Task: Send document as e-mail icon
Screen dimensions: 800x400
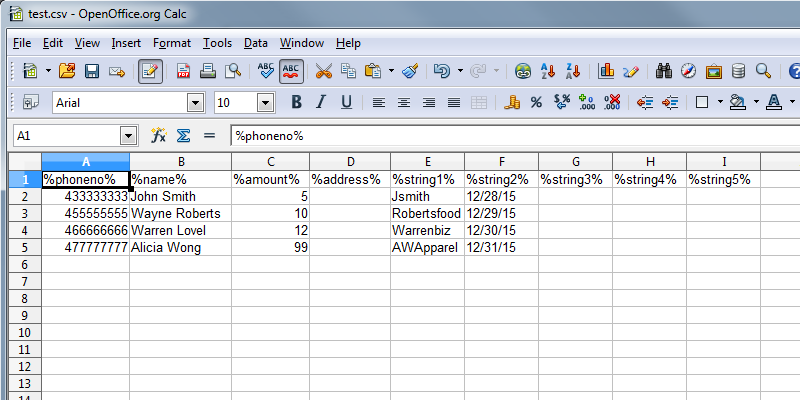Action: (x=117, y=71)
